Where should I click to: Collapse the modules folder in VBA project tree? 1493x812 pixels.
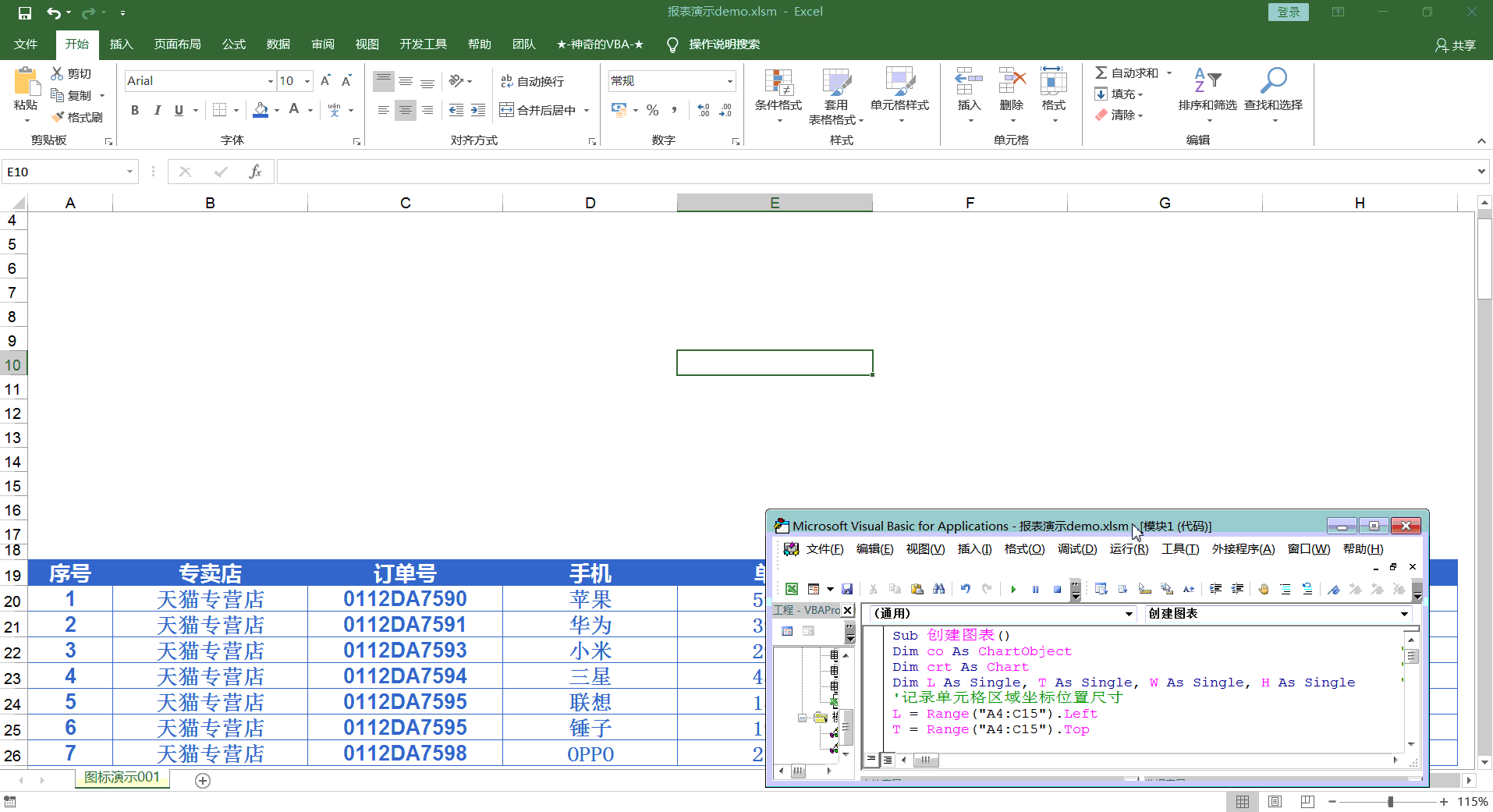[x=802, y=718]
